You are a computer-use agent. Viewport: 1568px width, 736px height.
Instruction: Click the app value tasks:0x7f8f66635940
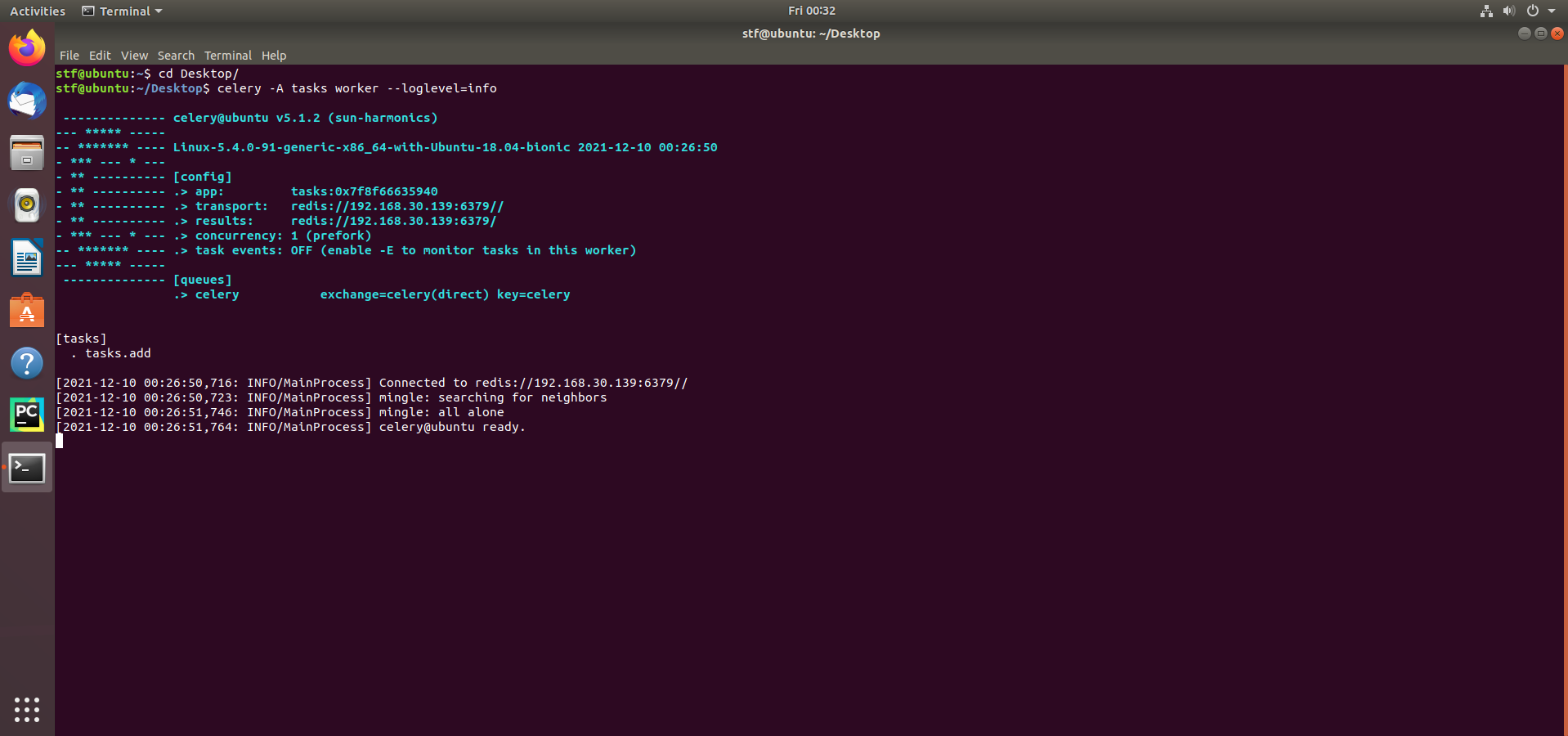pos(365,191)
